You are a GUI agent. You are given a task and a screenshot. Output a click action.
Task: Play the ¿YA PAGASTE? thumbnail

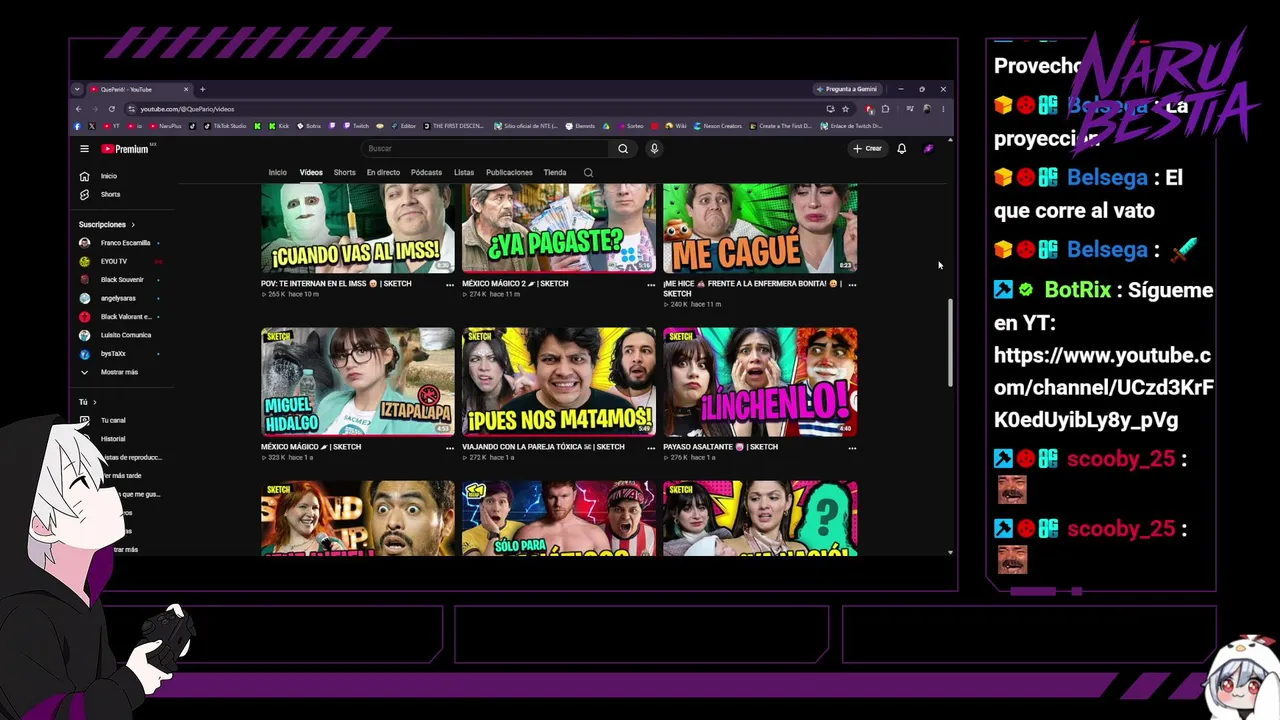coord(559,228)
